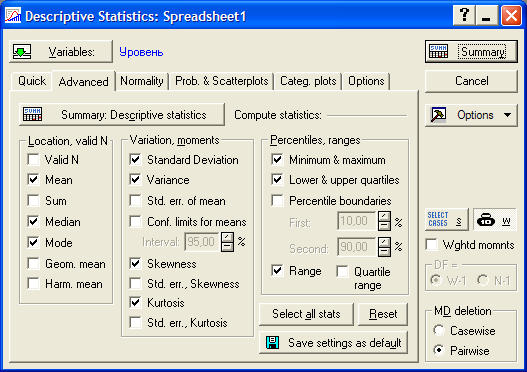The height and width of the screenshot is (372, 527).
Task: Toggle the Kurtosis checkbox
Action: 135,302
